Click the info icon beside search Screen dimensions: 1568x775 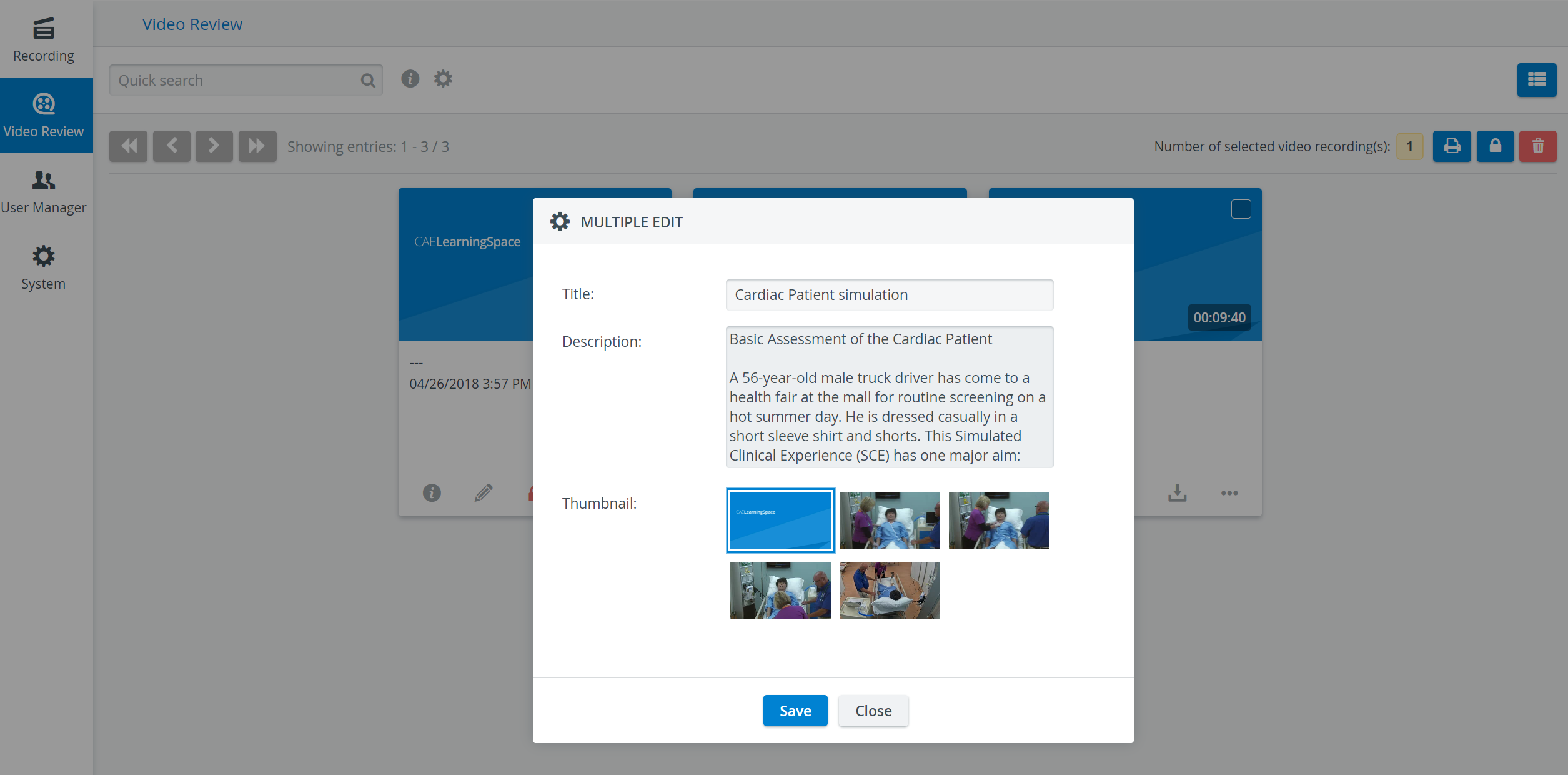[x=410, y=79]
